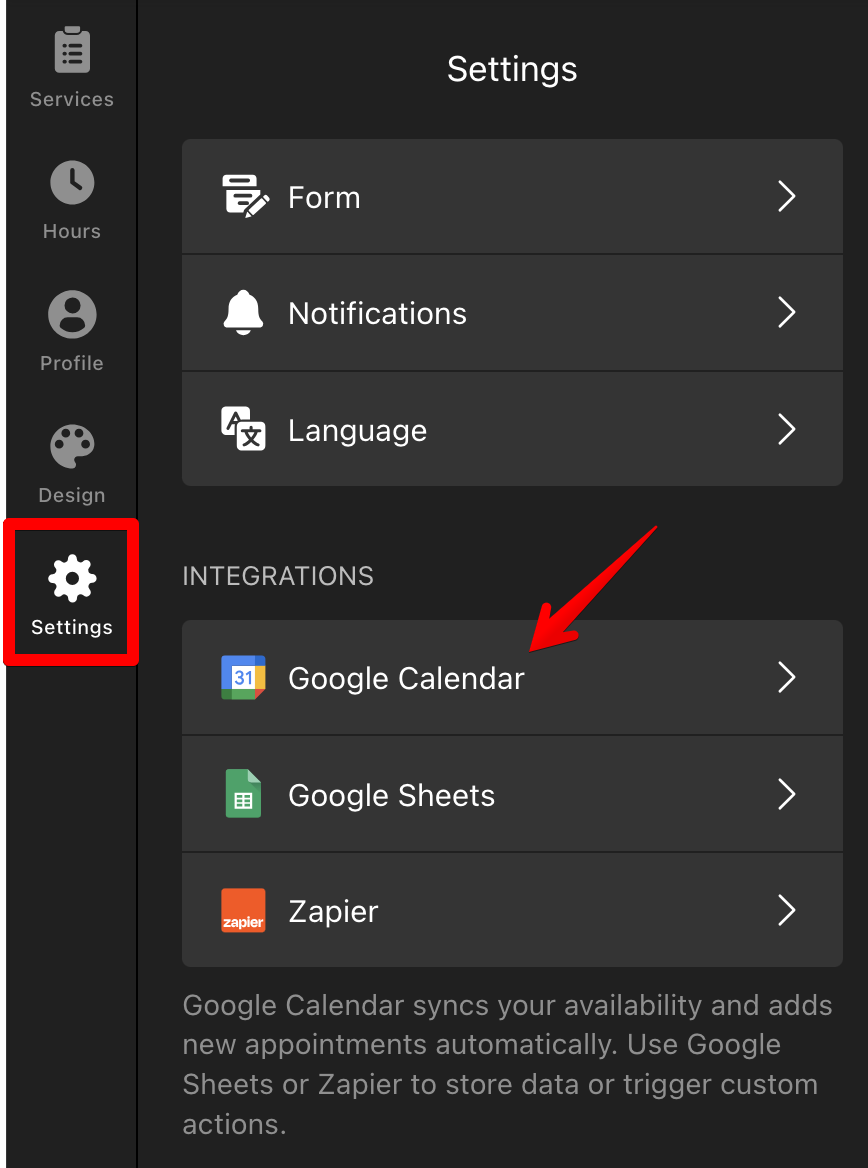Screen dimensions: 868x1168
Task: Click the Notifications bell icon
Action: [x=243, y=313]
